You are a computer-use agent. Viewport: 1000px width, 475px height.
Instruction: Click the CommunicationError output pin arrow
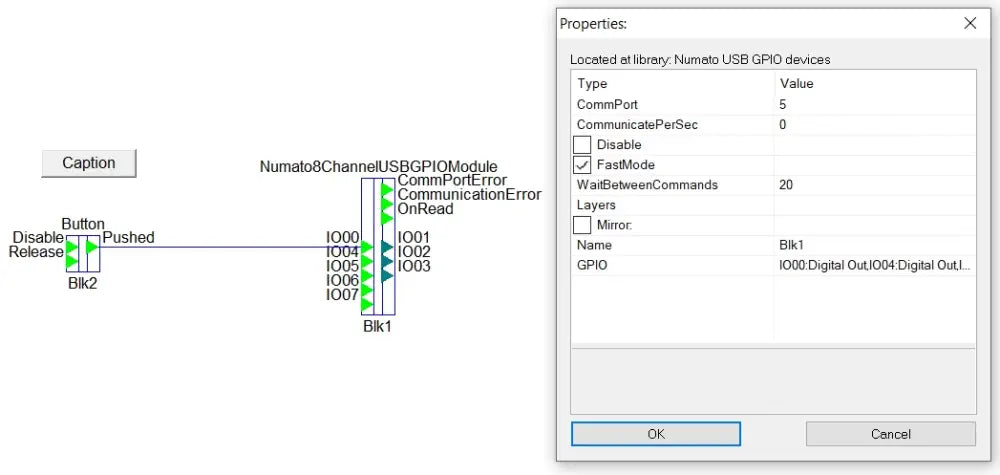tap(386, 203)
